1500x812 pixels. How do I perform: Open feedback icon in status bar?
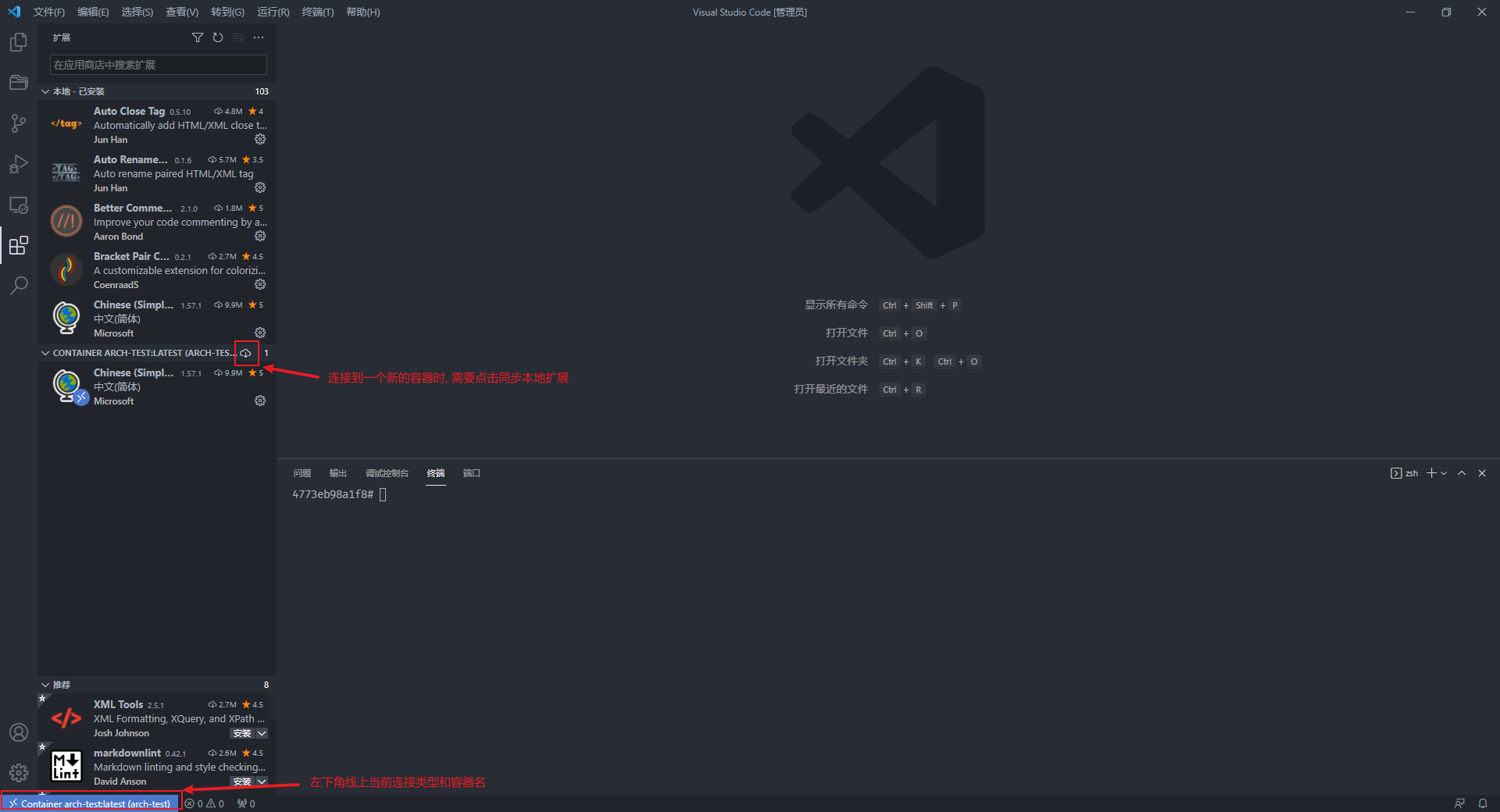1459,803
